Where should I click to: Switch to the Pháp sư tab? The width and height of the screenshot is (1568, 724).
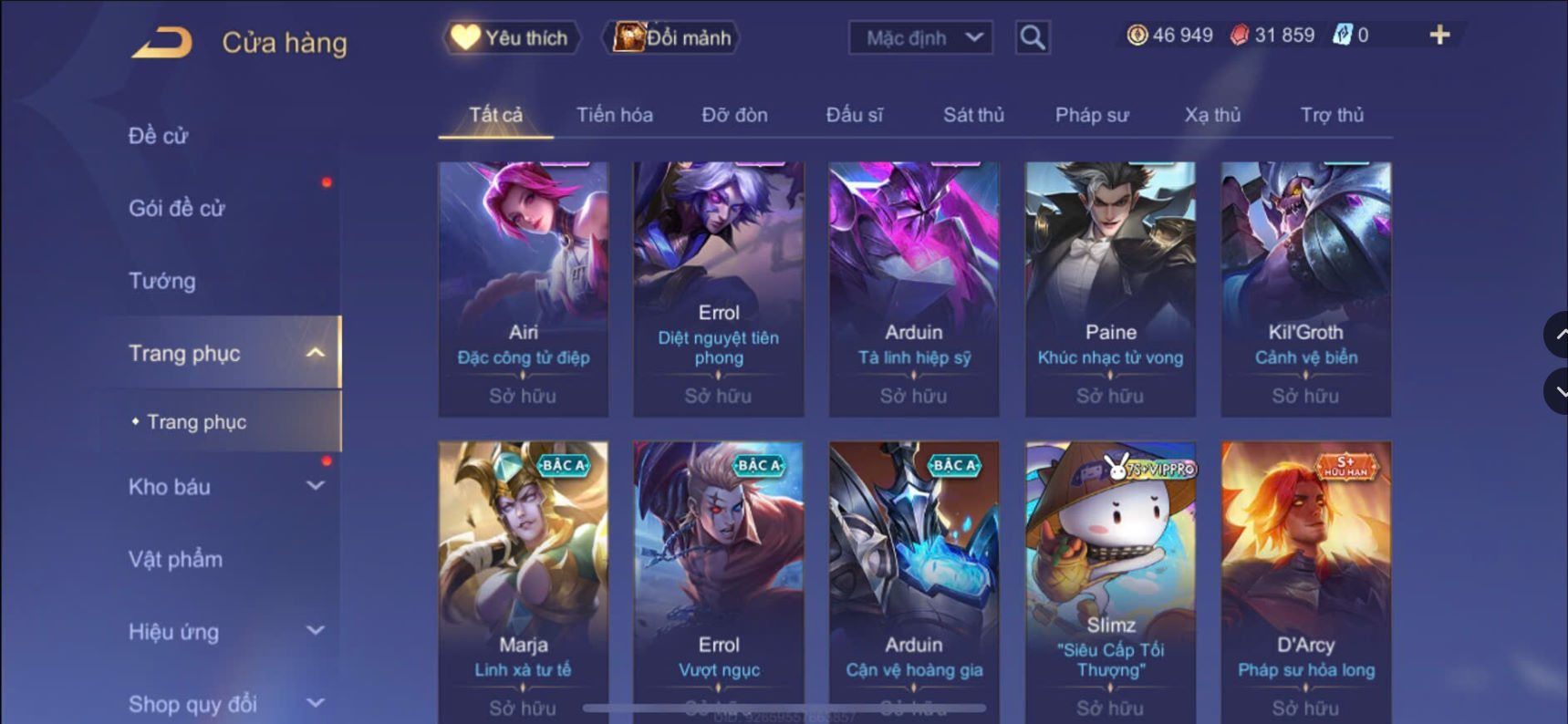point(1092,115)
